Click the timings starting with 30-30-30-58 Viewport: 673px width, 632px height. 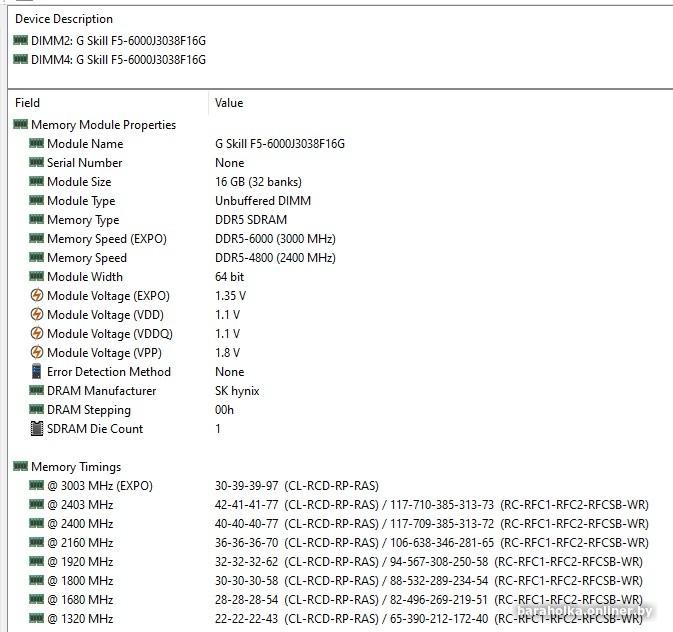[429, 581]
